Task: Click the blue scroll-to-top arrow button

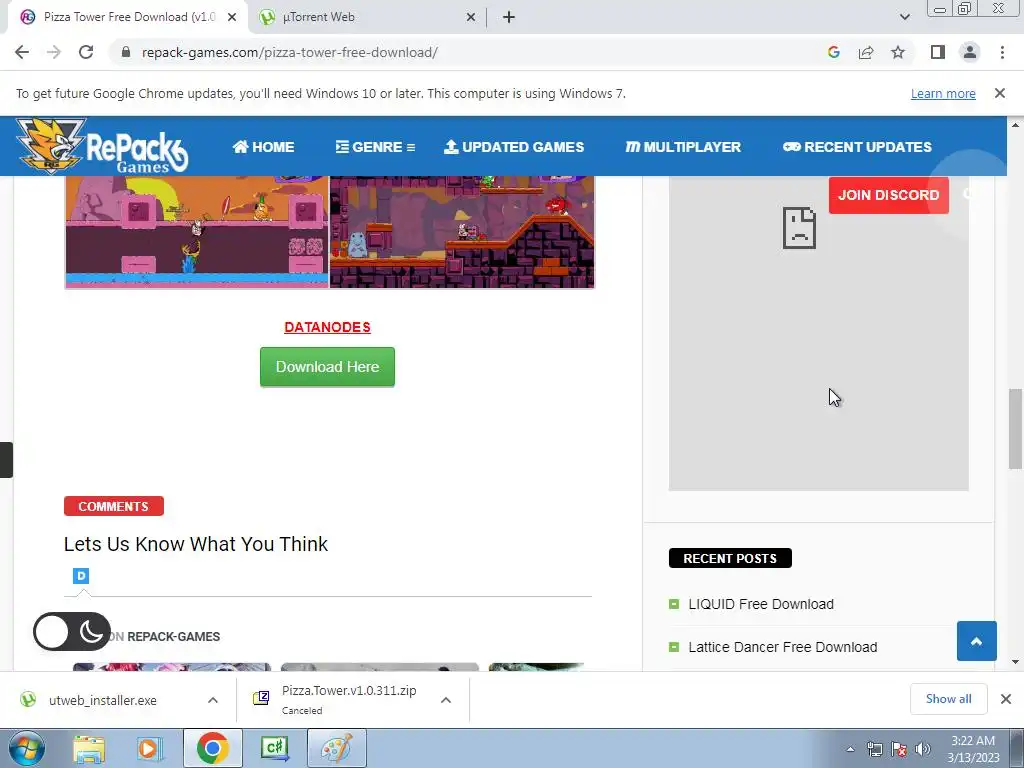Action: (977, 641)
